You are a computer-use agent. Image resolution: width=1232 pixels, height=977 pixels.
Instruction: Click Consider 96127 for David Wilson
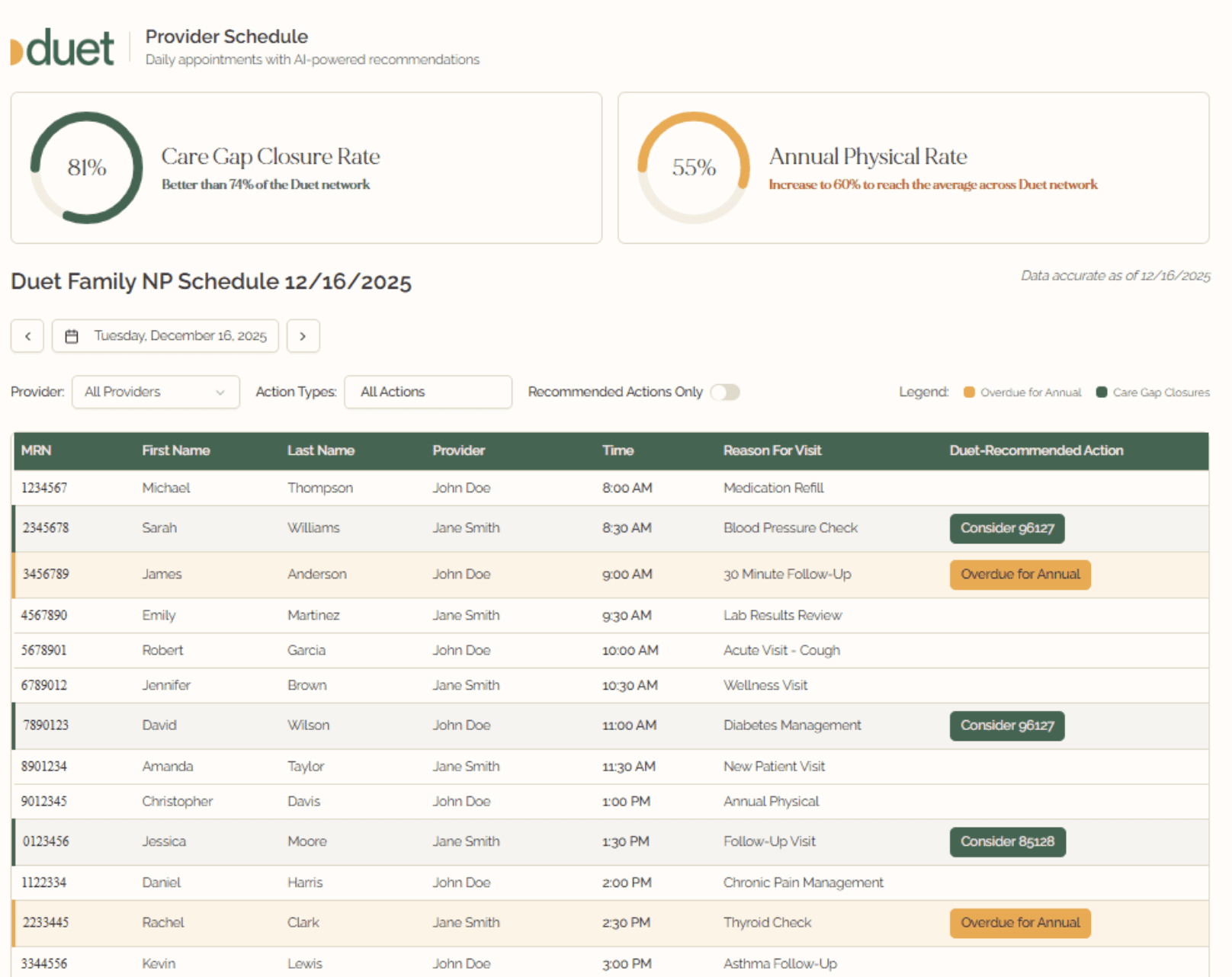(x=1007, y=726)
